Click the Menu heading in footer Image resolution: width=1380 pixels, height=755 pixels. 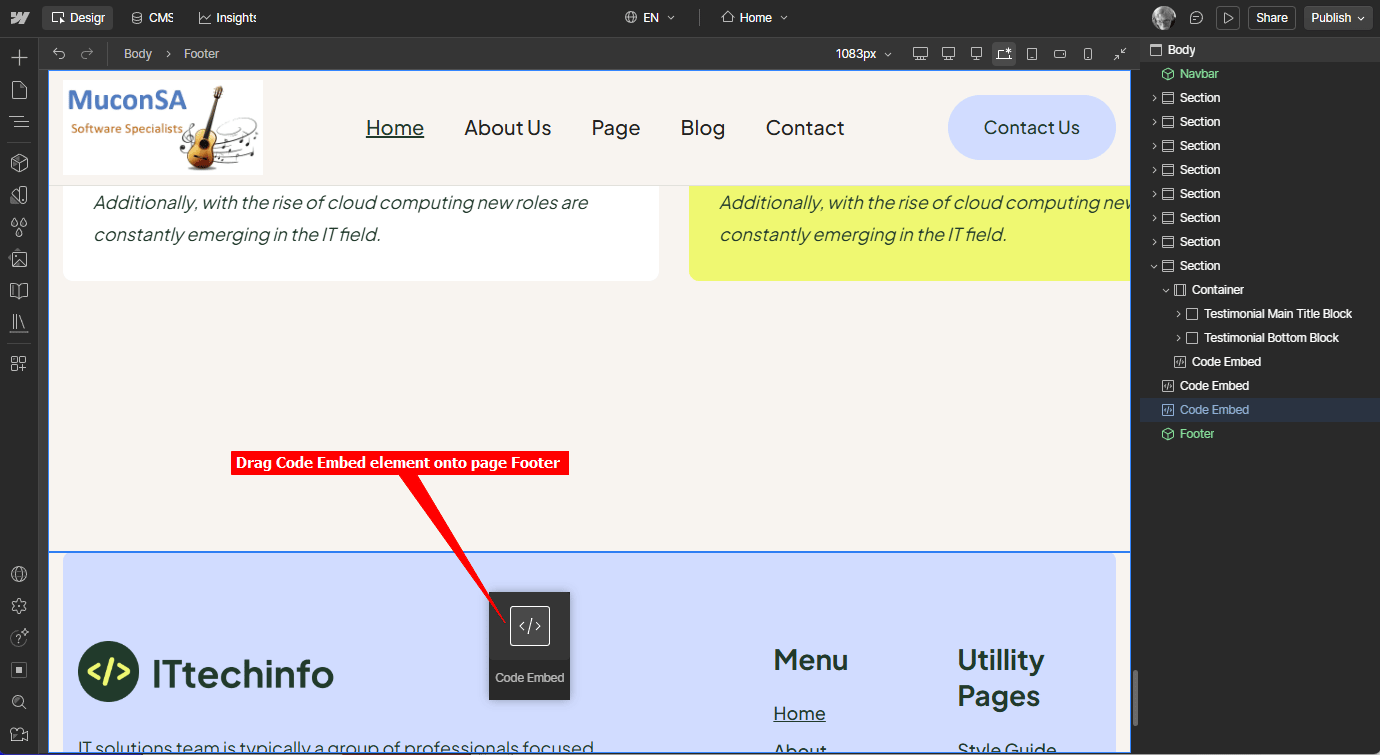coord(811,660)
